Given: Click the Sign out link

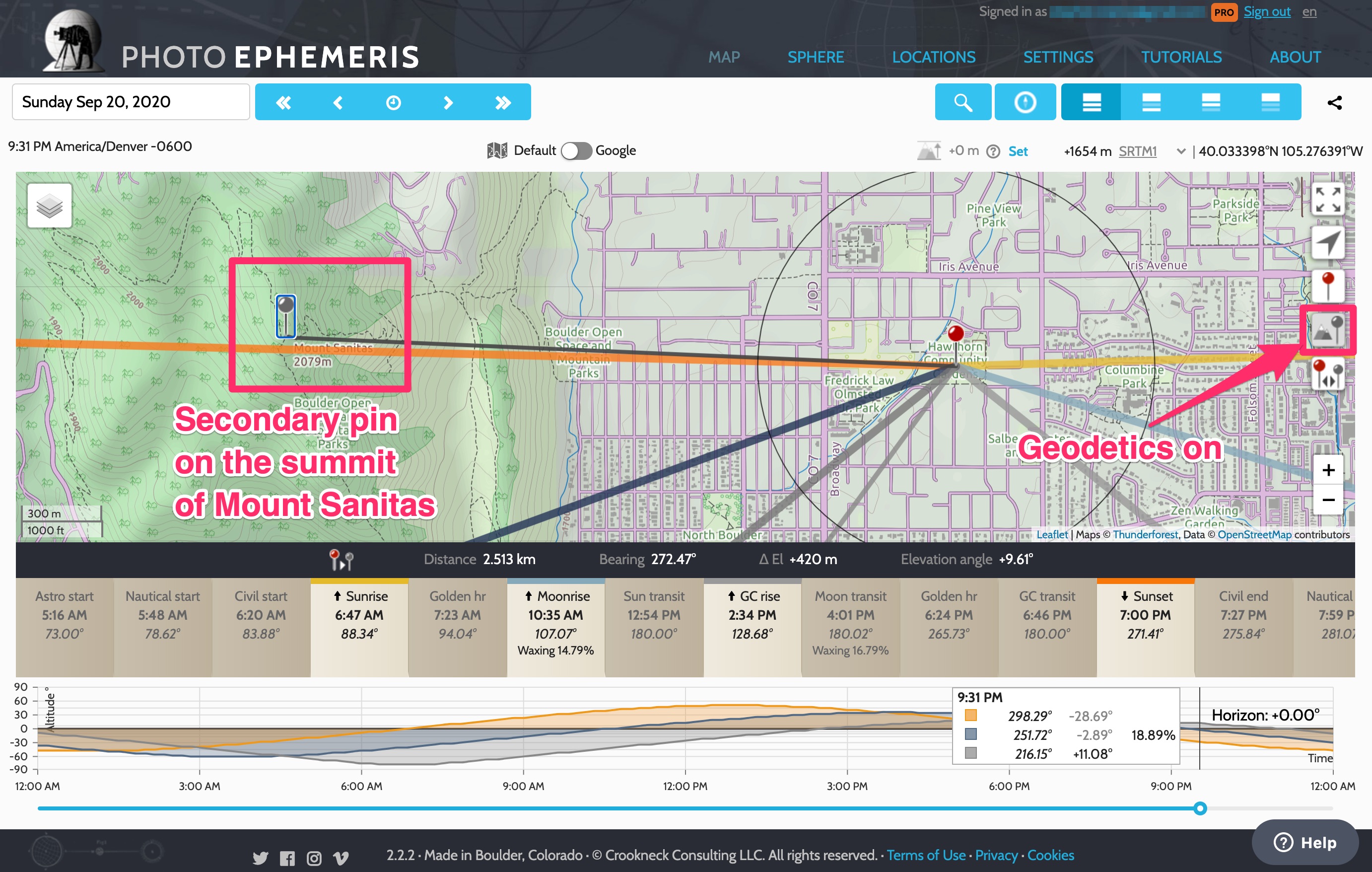Looking at the screenshot, I should click(x=1267, y=12).
